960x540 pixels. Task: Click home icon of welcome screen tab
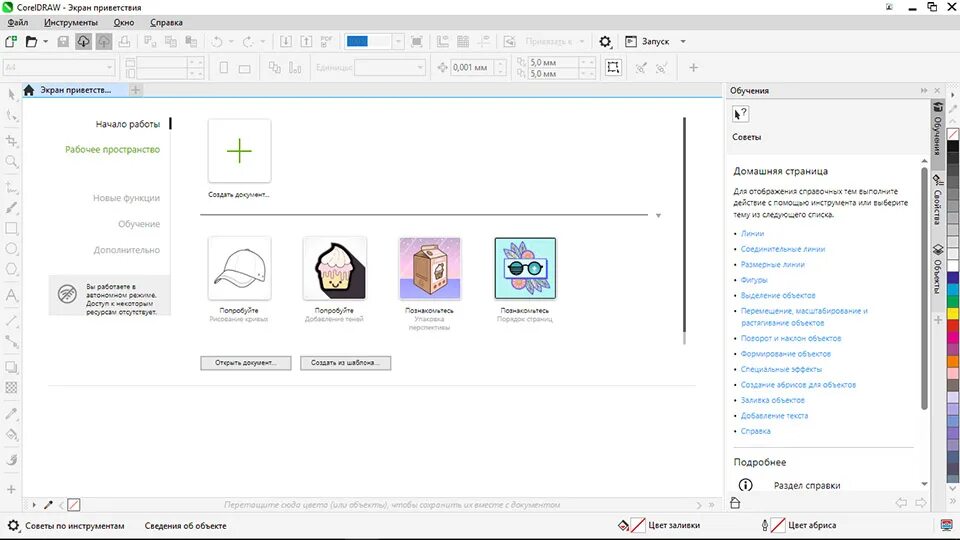[29, 90]
